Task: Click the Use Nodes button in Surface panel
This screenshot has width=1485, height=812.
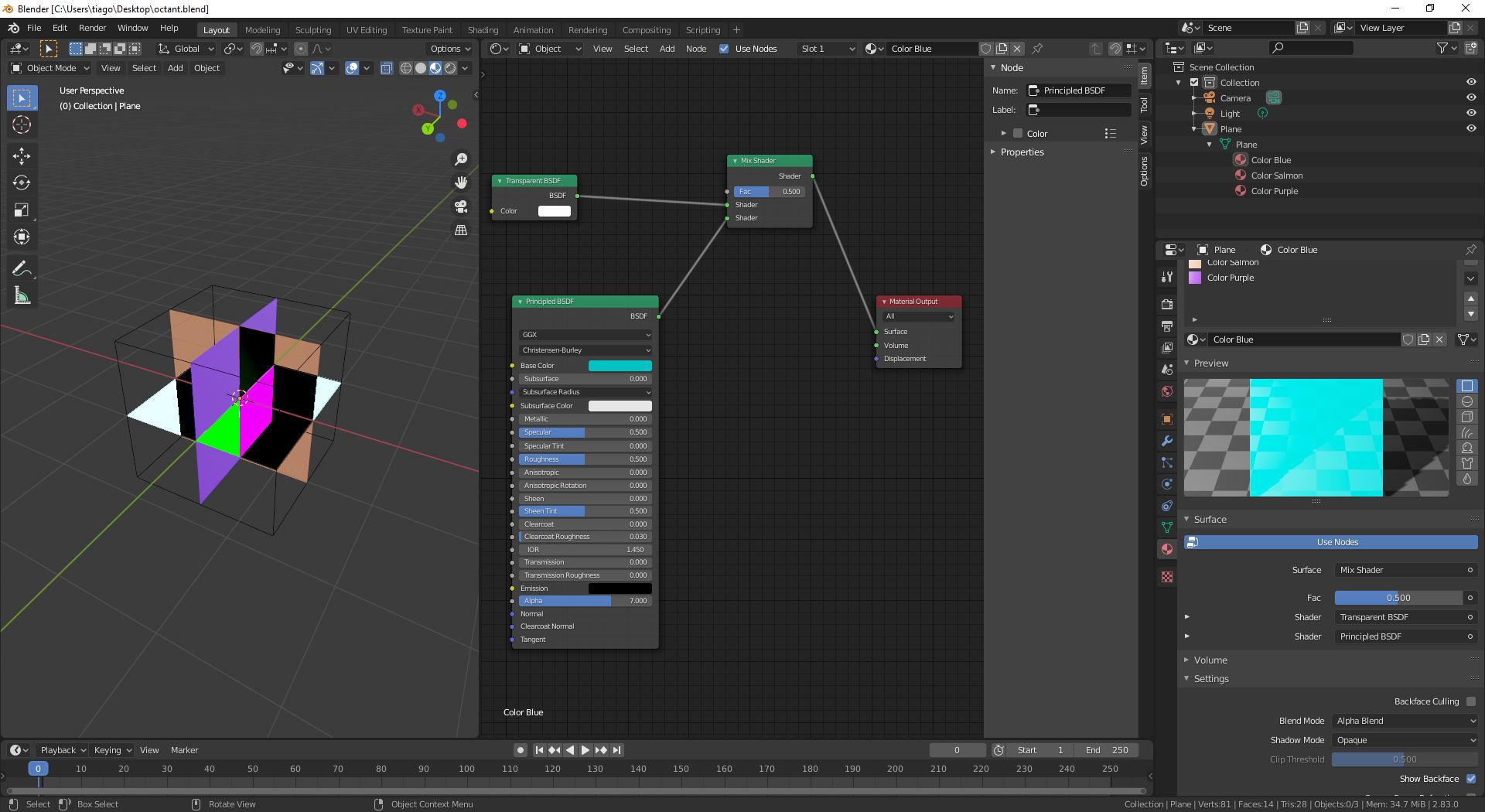Action: [1330, 542]
